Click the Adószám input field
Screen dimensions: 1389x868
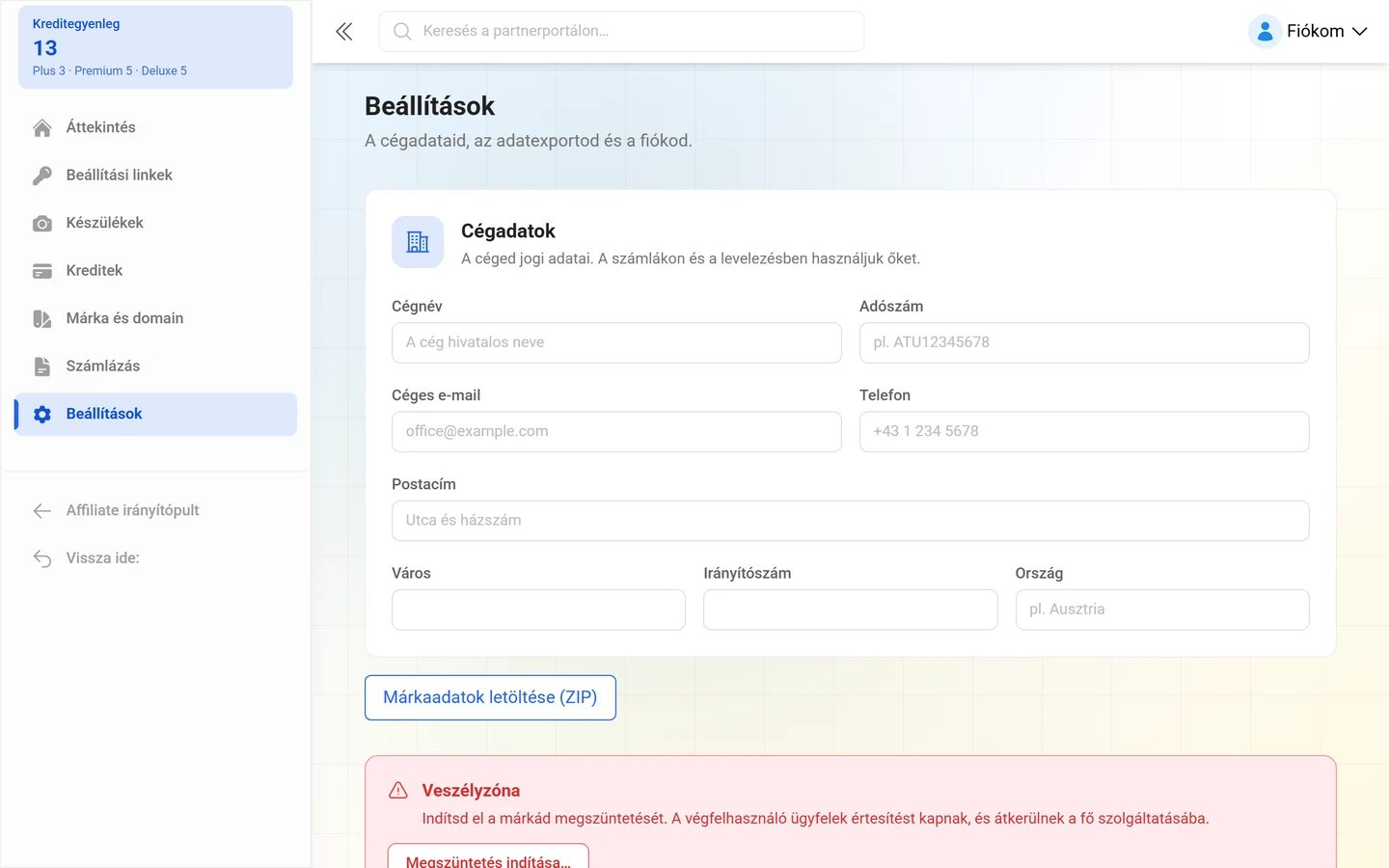1084,342
